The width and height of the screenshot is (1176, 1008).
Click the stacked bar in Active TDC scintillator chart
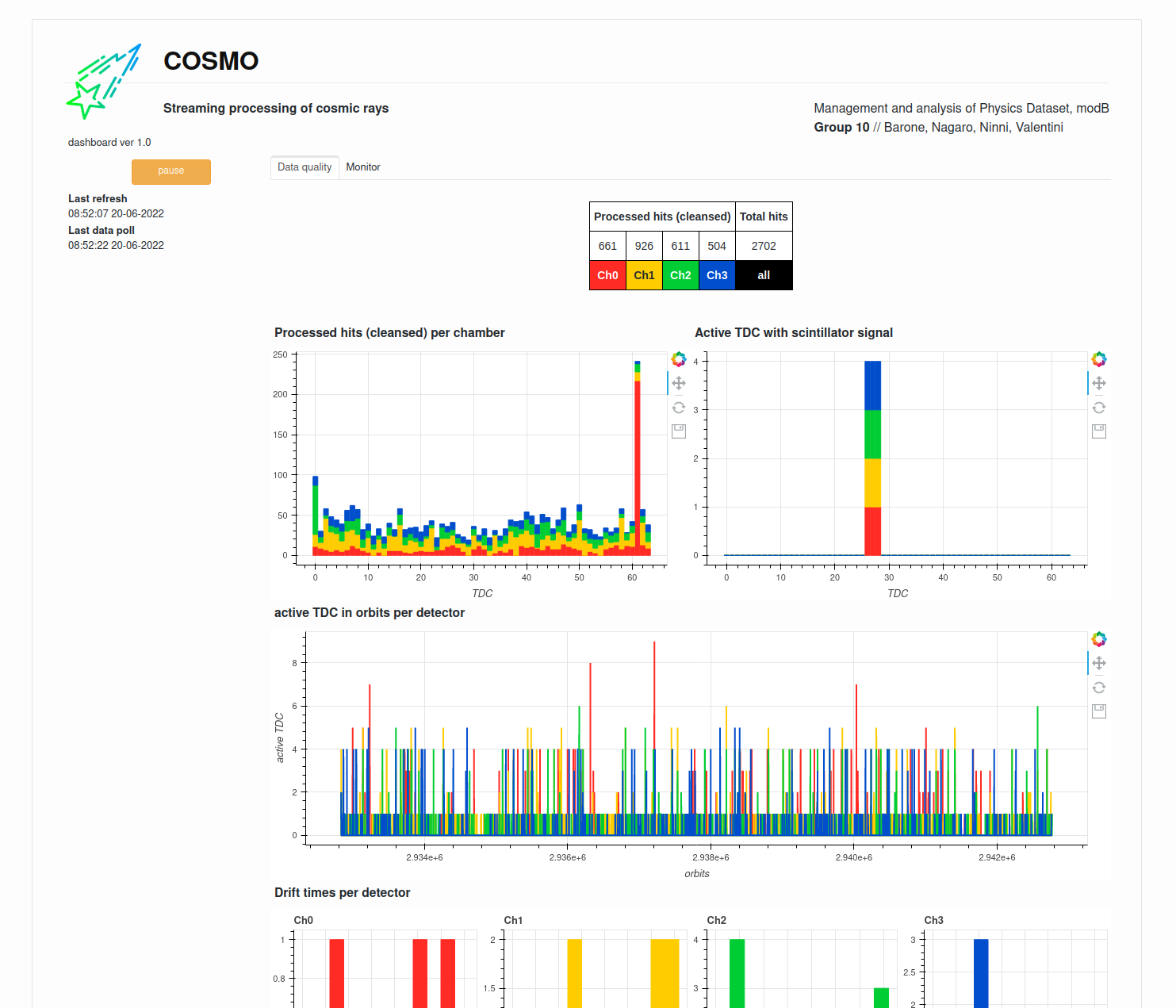(872, 458)
